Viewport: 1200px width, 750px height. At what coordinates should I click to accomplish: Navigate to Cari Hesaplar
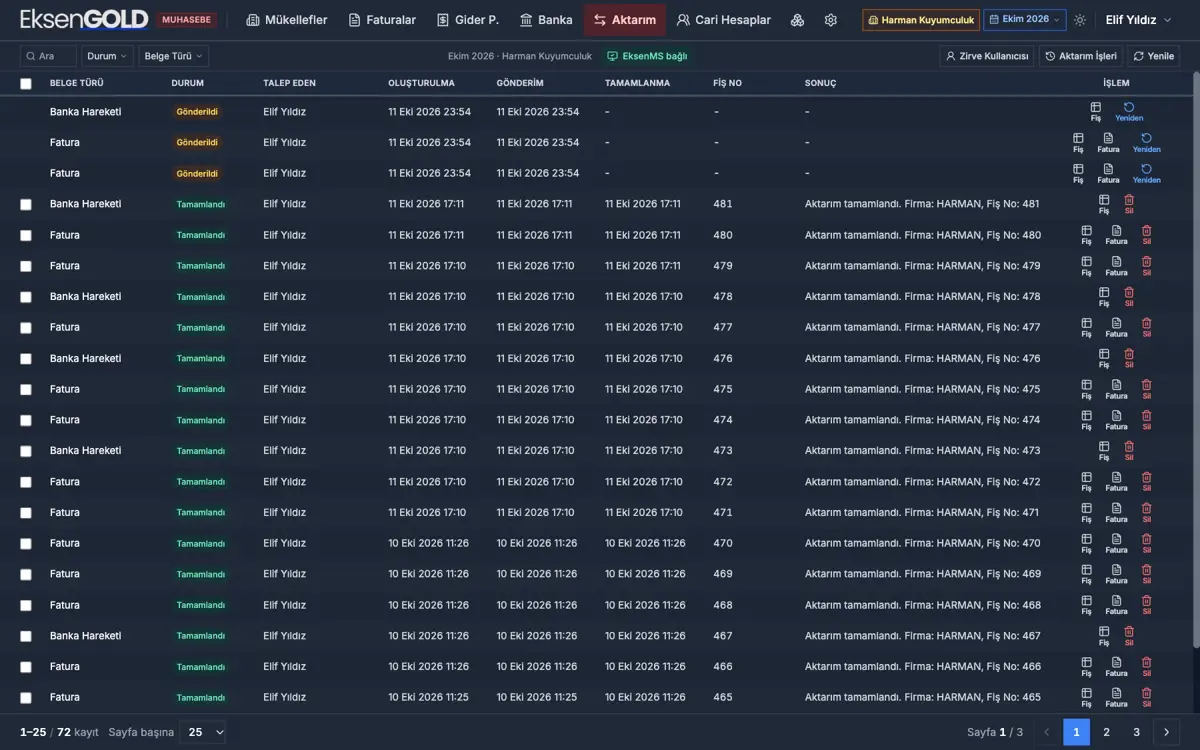723,20
